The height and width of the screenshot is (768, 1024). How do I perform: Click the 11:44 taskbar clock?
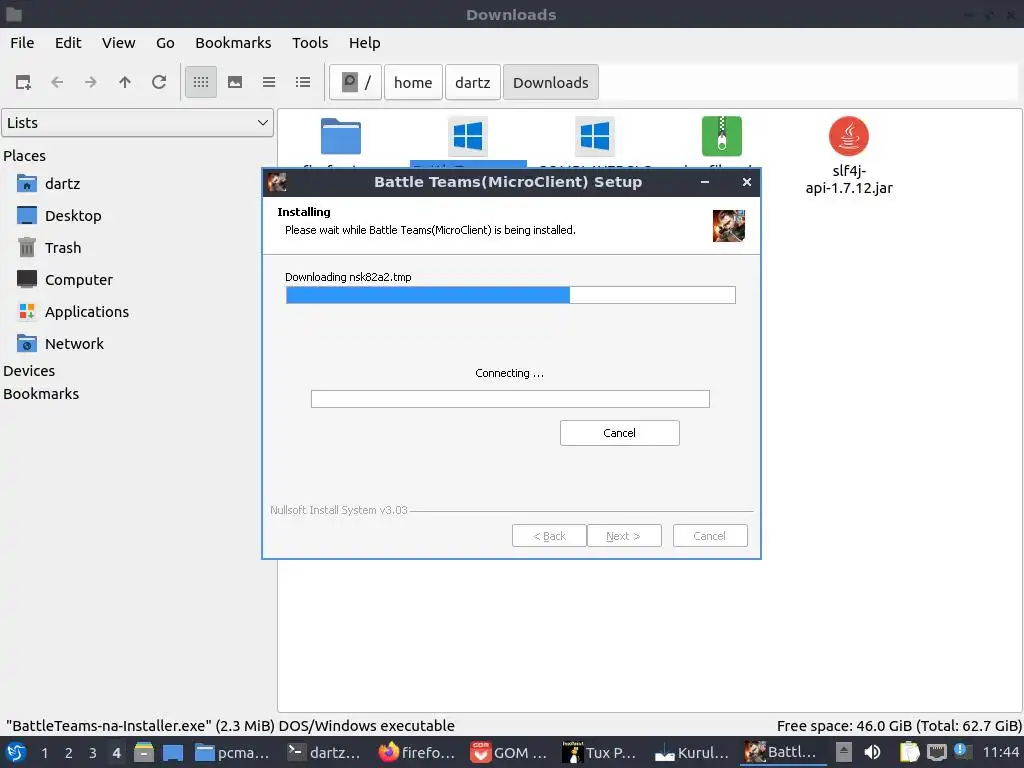[x=1001, y=752]
